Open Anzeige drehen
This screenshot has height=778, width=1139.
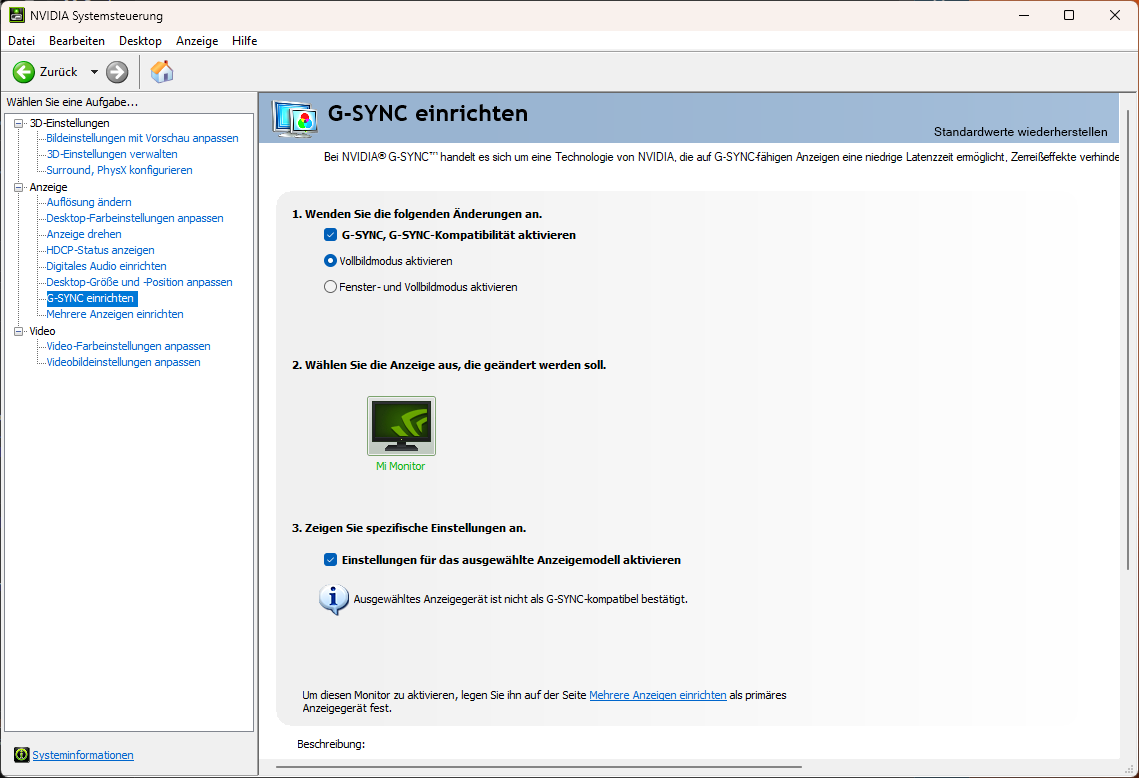[x=84, y=234]
